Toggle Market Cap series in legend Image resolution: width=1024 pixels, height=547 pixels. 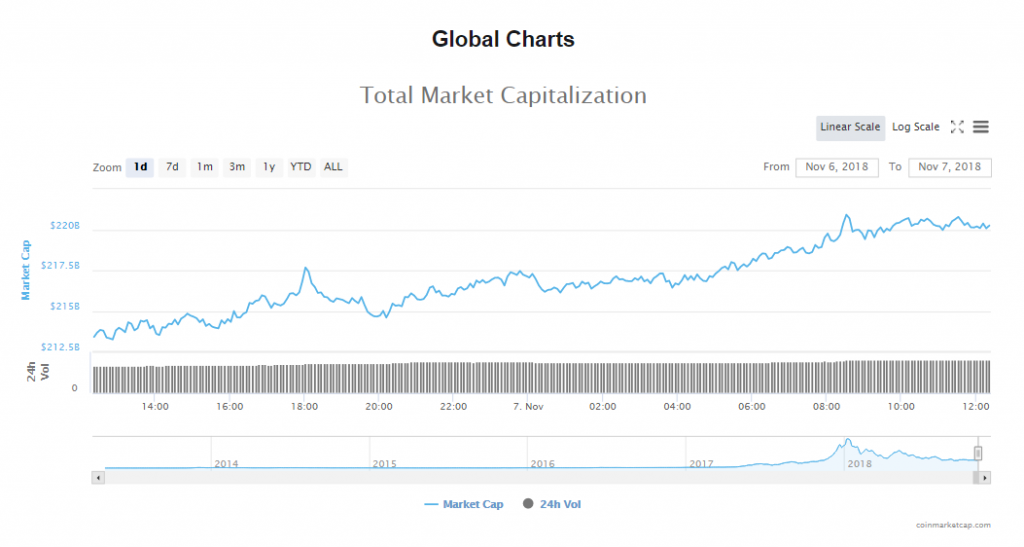pos(464,504)
